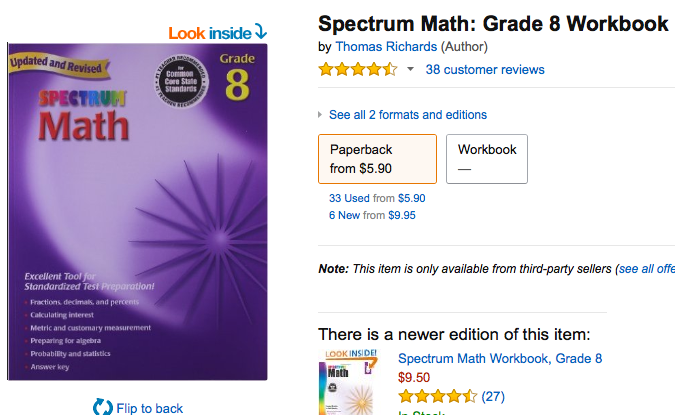Click the Look inside label above cover
The width and height of the screenshot is (675, 415).
(x=210, y=33)
